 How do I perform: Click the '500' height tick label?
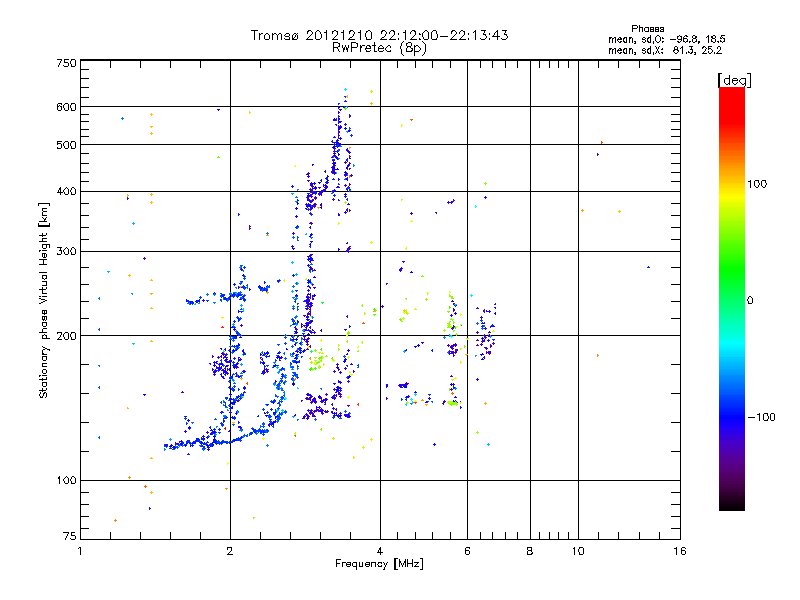pos(66,145)
